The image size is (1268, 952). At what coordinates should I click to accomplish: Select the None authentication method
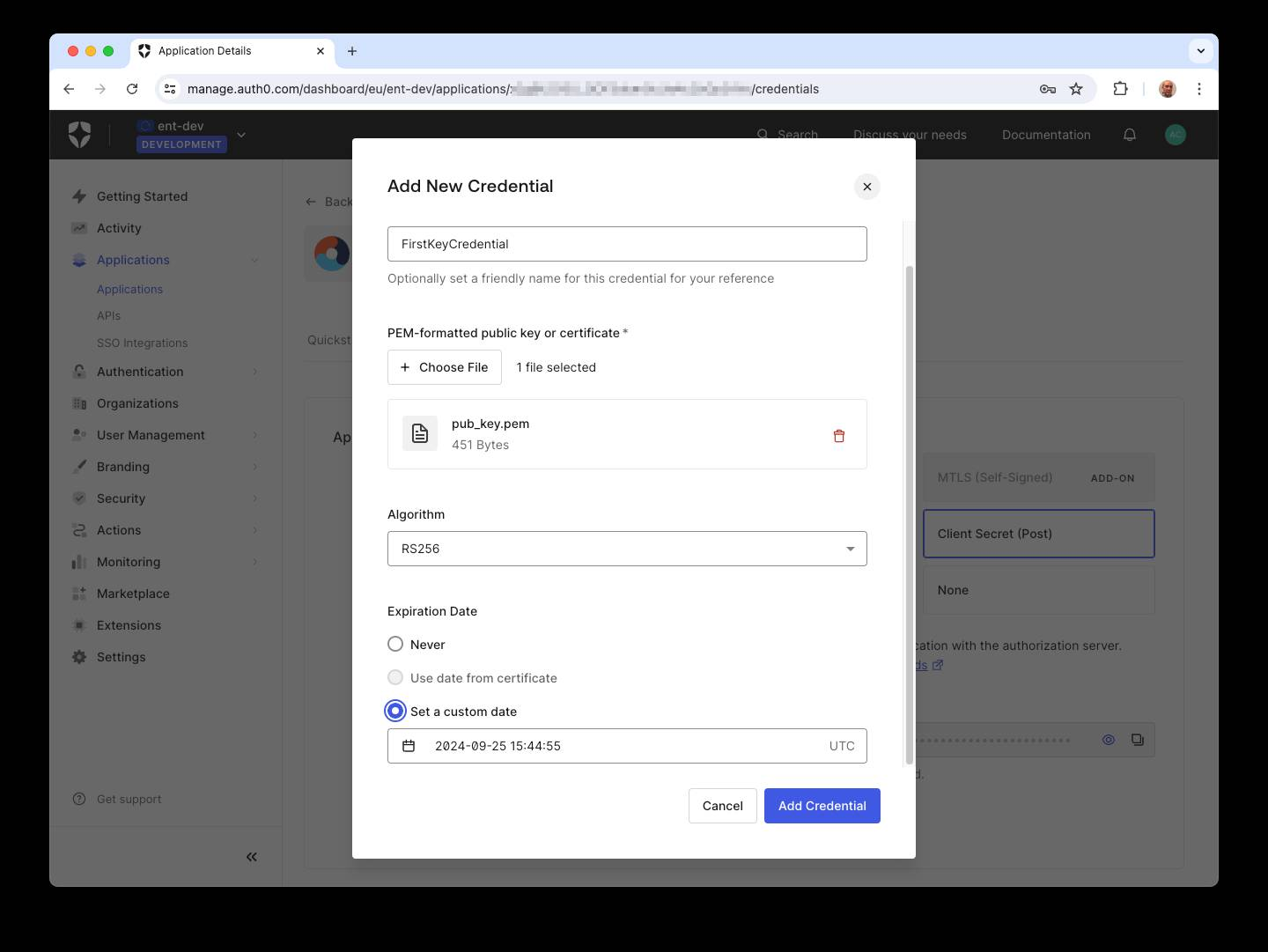(1038, 590)
